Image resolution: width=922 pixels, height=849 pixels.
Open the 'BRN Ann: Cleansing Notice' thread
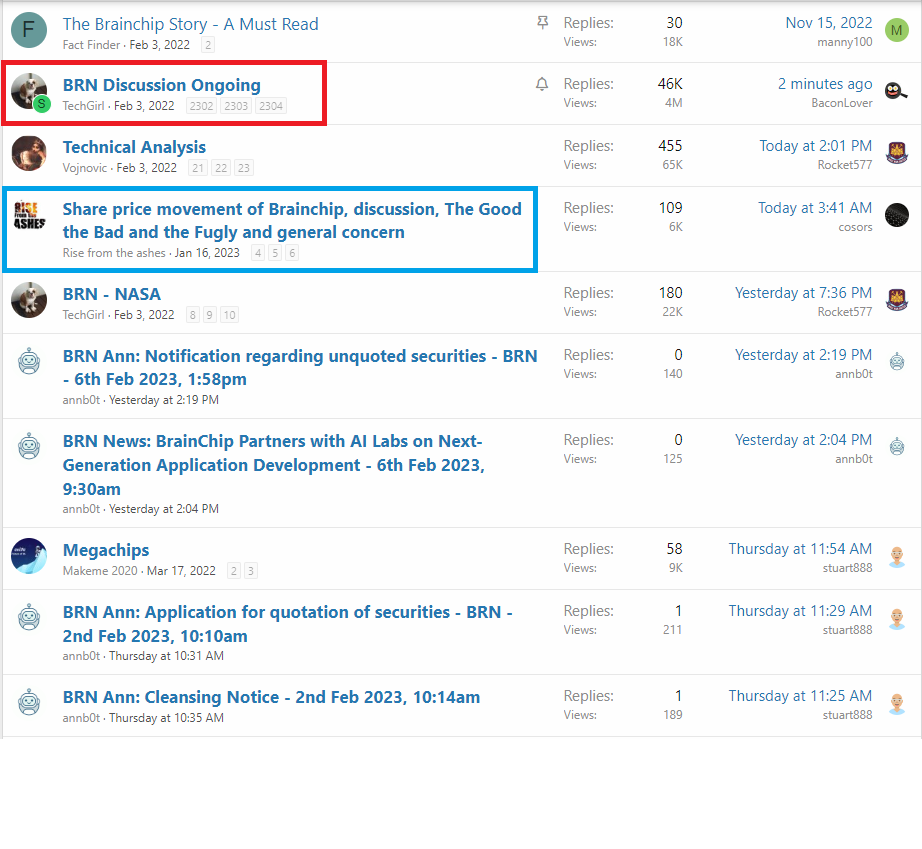(271, 697)
